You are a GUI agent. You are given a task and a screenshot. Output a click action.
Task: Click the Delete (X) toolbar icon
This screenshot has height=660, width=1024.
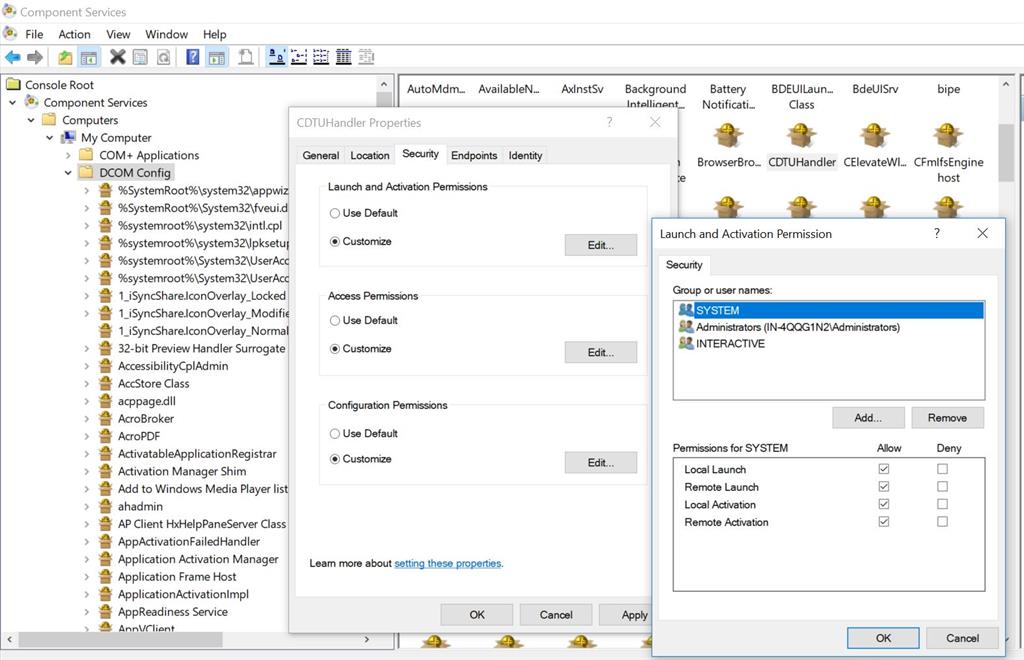point(118,57)
